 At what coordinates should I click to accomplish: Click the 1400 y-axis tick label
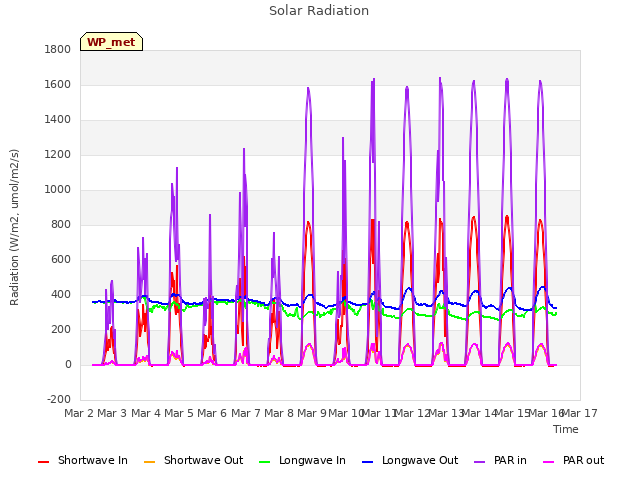[x=58, y=120]
